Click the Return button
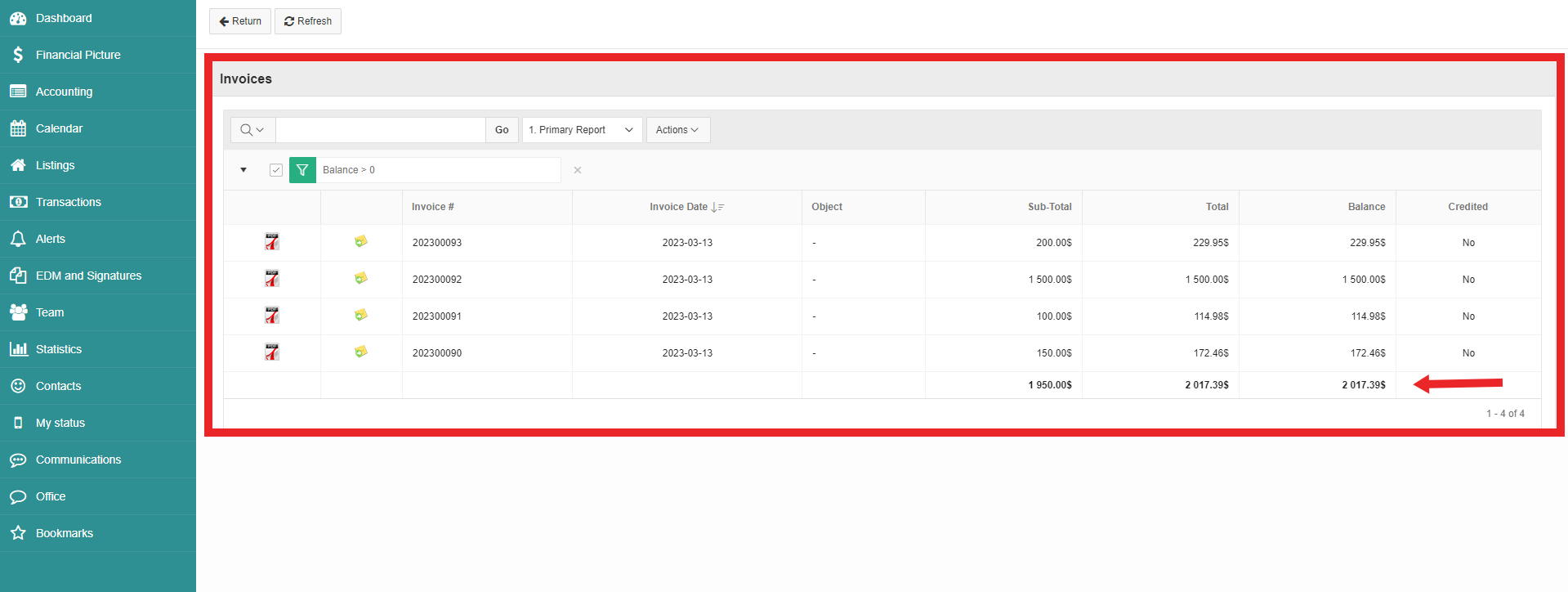This screenshot has width=1568, height=592. pyautogui.click(x=240, y=21)
